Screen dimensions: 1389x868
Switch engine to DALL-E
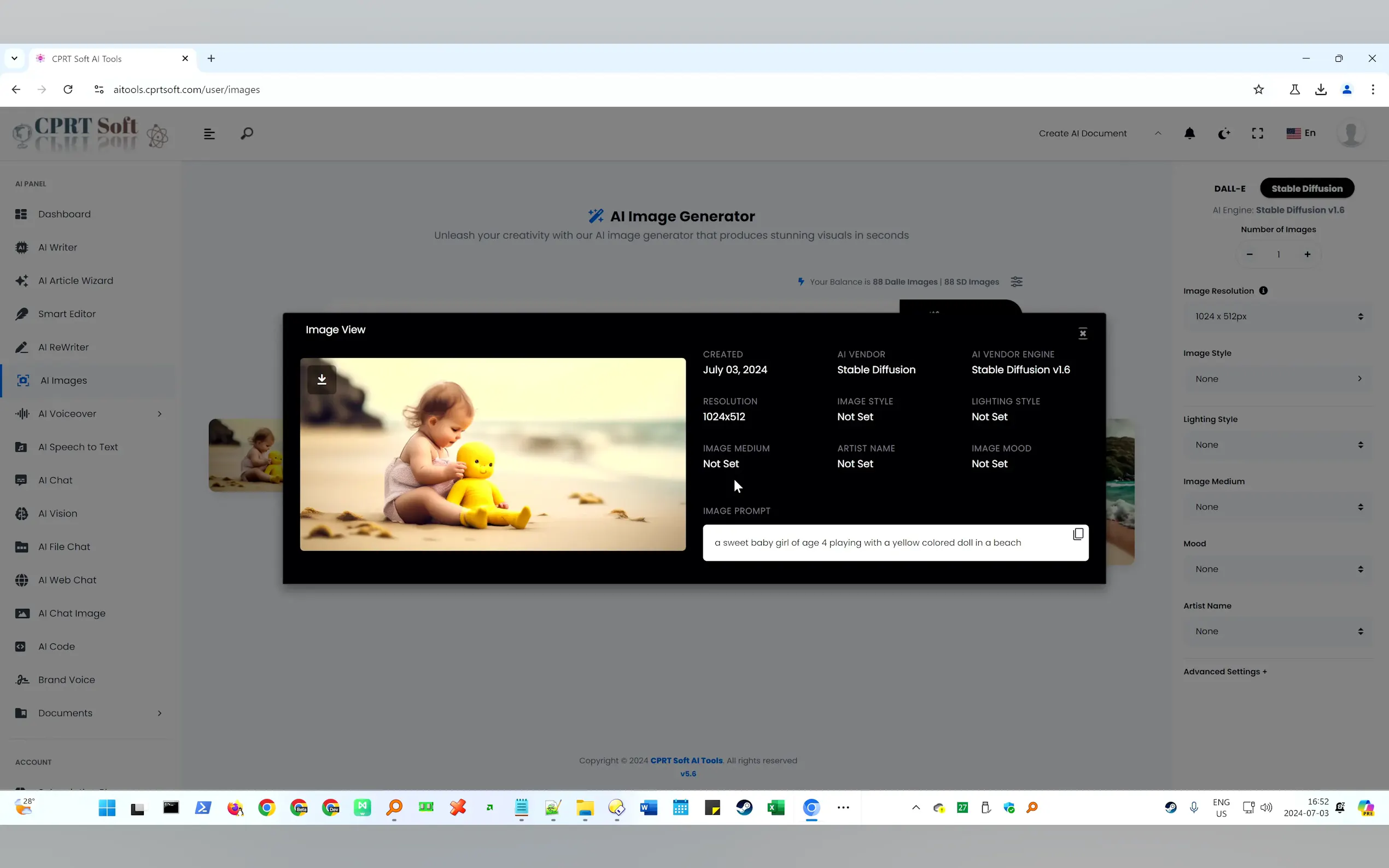(x=1229, y=188)
